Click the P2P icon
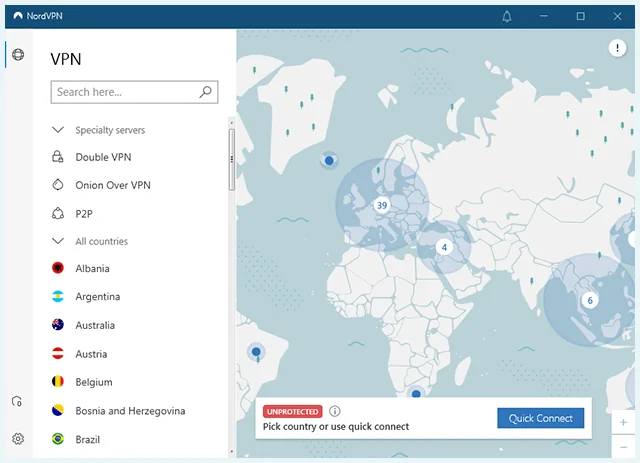This screenshot has height=463, width=640. coord(58,214)
